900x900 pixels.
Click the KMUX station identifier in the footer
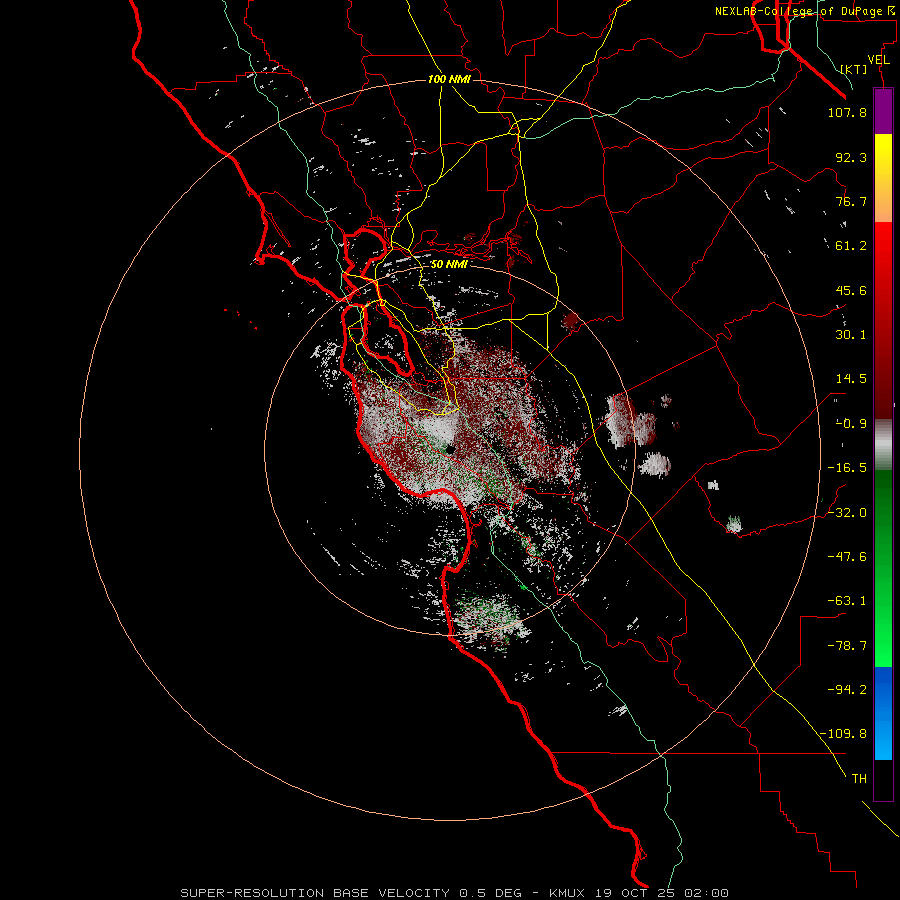(x=567, y=893)
